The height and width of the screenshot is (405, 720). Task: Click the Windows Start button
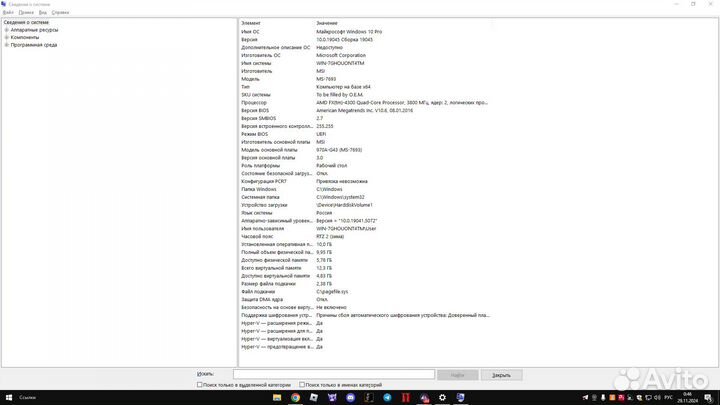(8, 397)
